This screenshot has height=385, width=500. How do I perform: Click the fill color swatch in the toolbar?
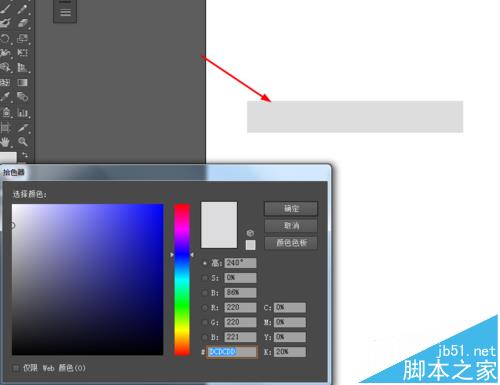[8, 158]
